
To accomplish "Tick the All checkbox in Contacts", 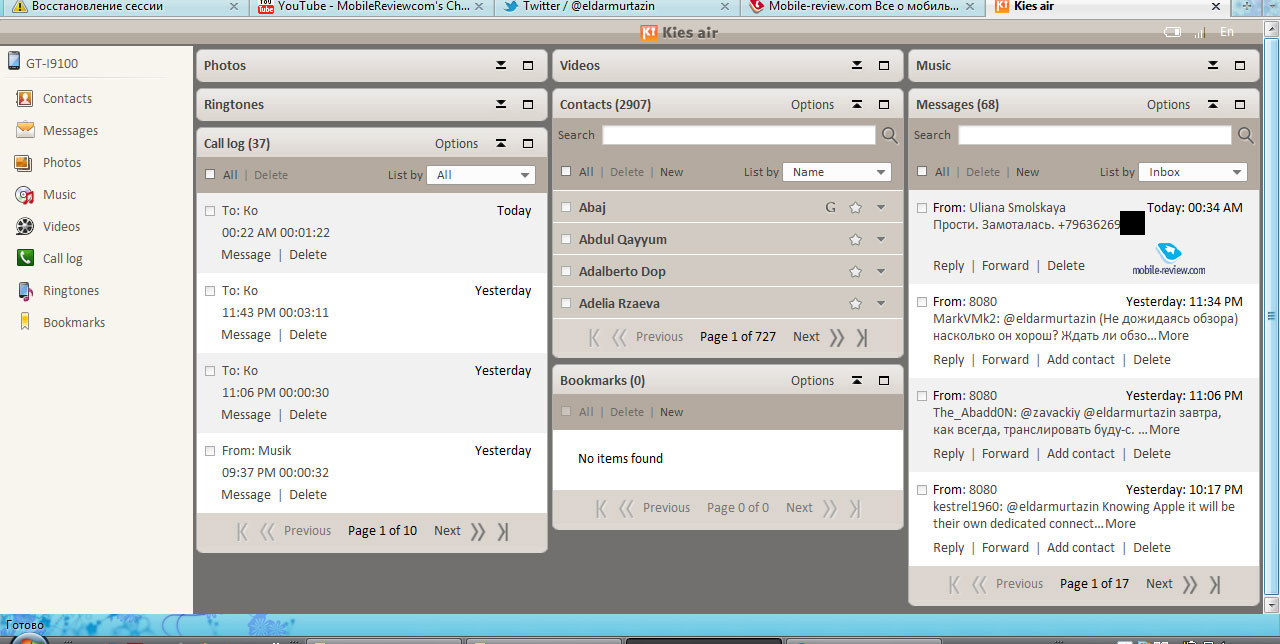I will tap(566, 171).
